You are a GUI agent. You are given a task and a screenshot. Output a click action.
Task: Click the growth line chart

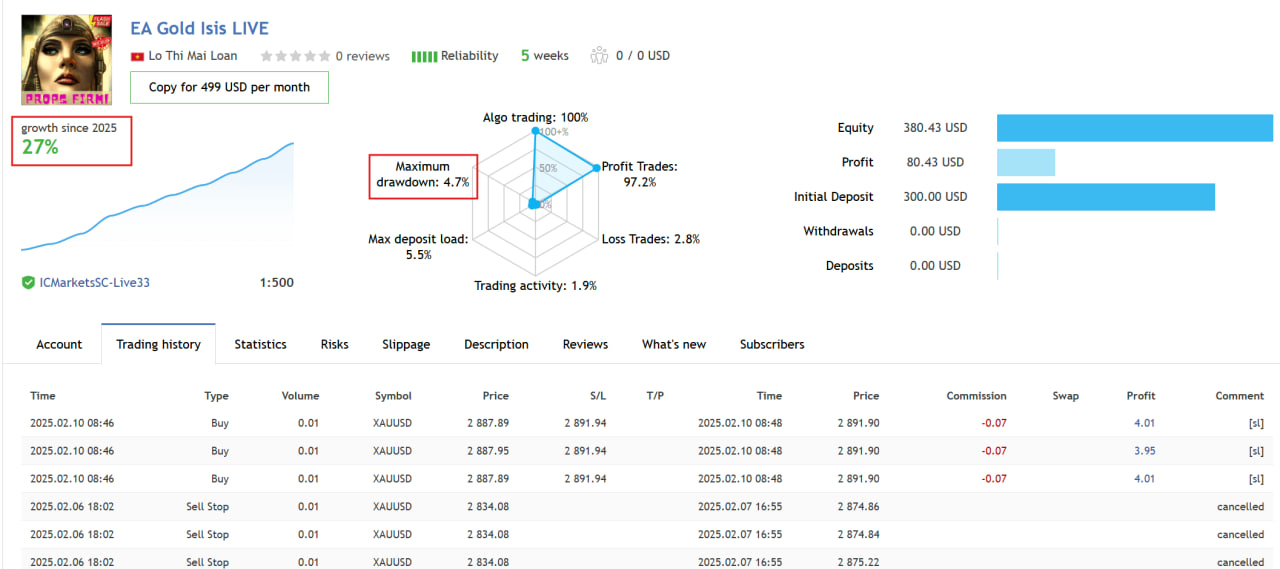[157, 197]
